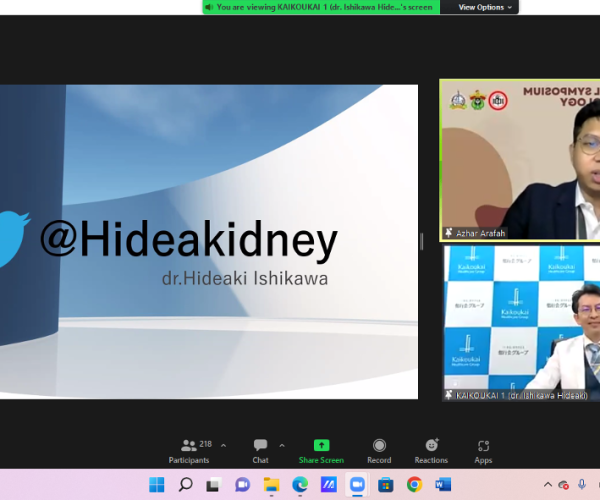This screenshot has width=600, height=500.
Task: Show hidden system tray icons
Action: (548, 485)
